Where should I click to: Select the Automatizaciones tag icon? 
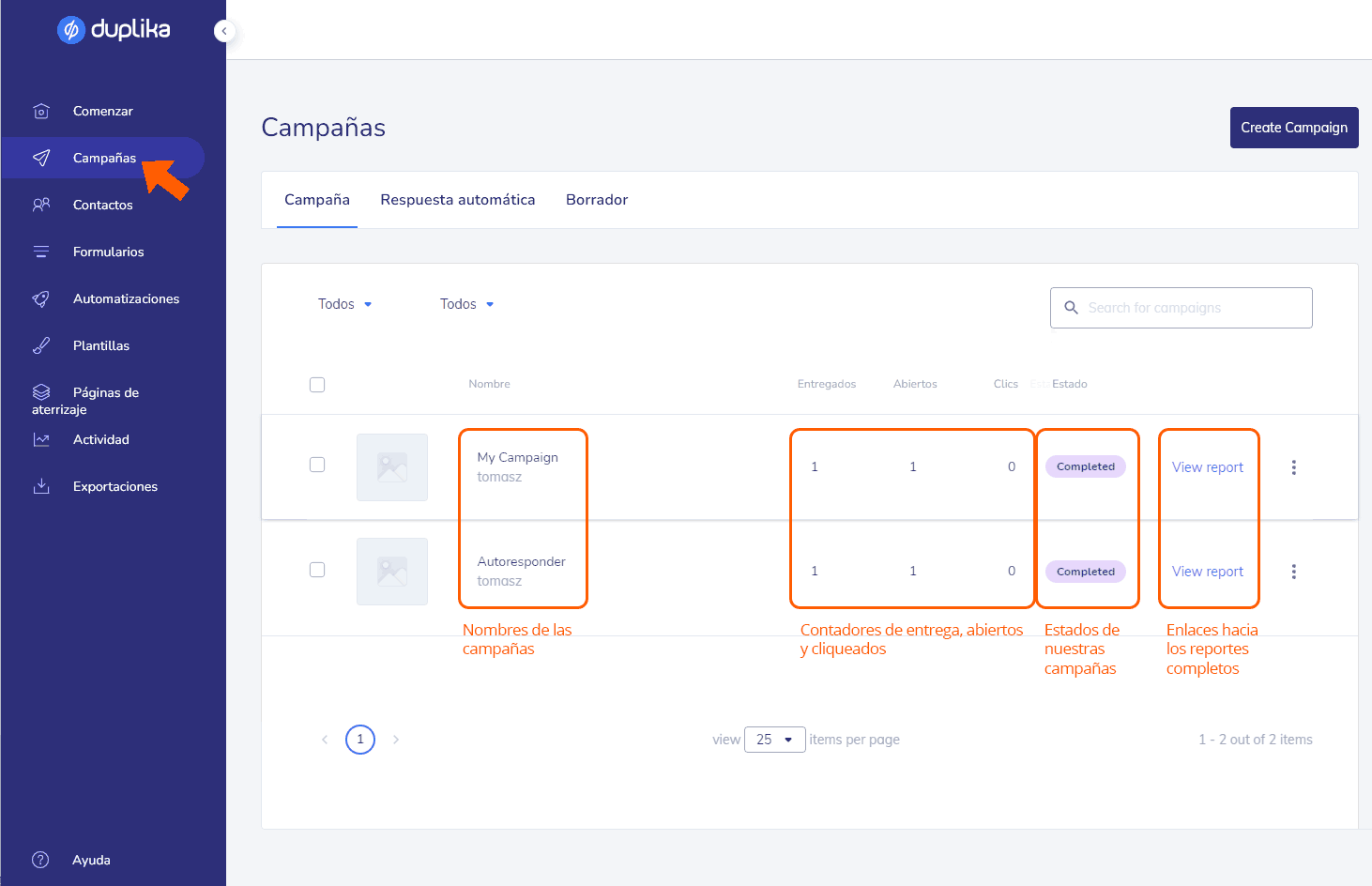pyautogui.click(x=41, y=298)
